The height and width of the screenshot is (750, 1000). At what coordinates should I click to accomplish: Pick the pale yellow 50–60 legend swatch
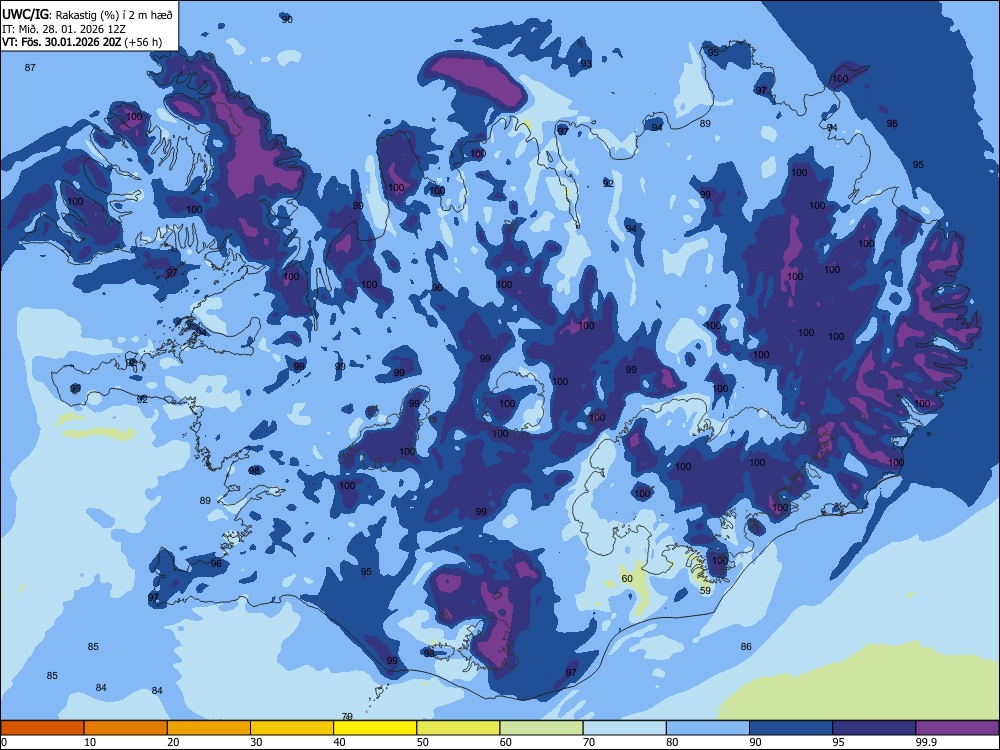click(458, 728)
